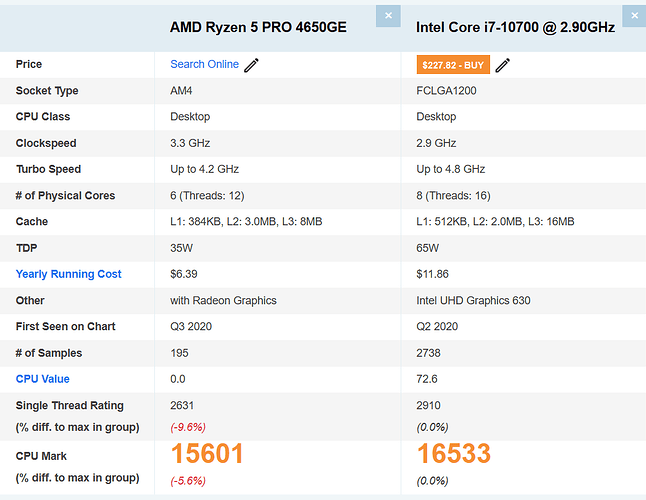The width and height of the screenshot is (646, 500).
Task: Click the Intel UHD Graphics 630 cell
Action: (471, 300)
